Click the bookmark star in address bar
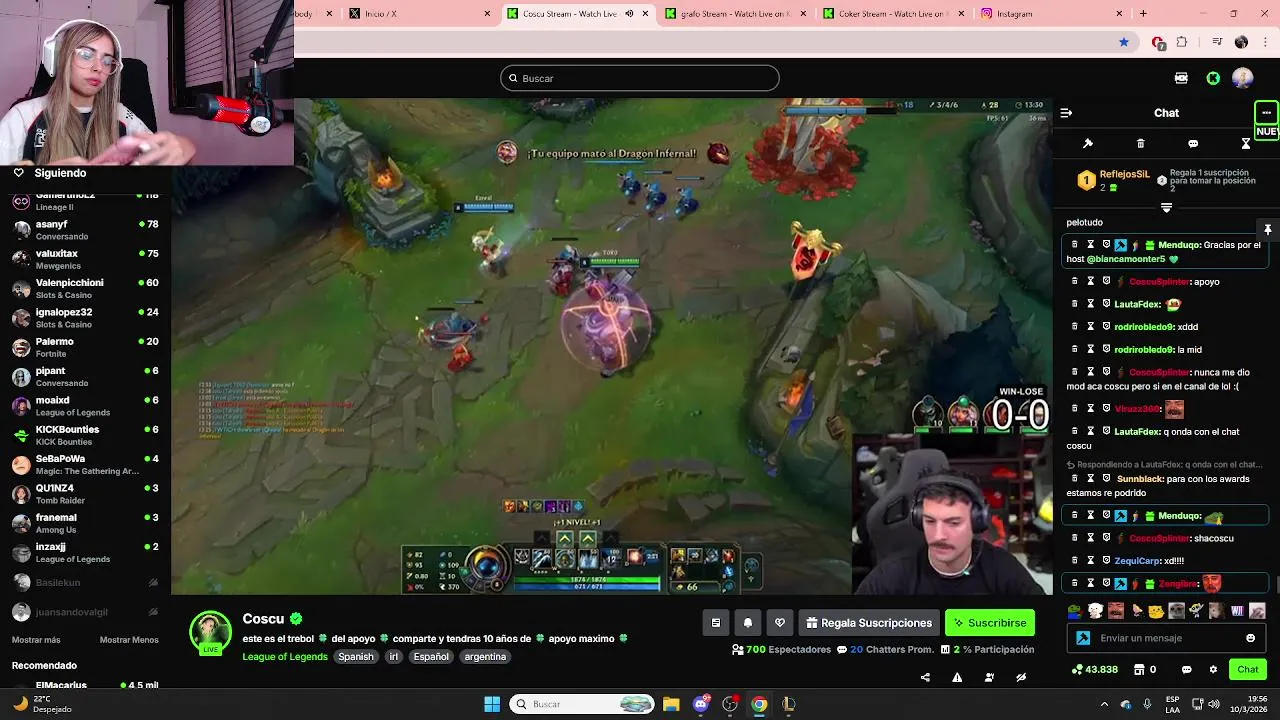The image size is (1280, 720). pos(1124,42)
